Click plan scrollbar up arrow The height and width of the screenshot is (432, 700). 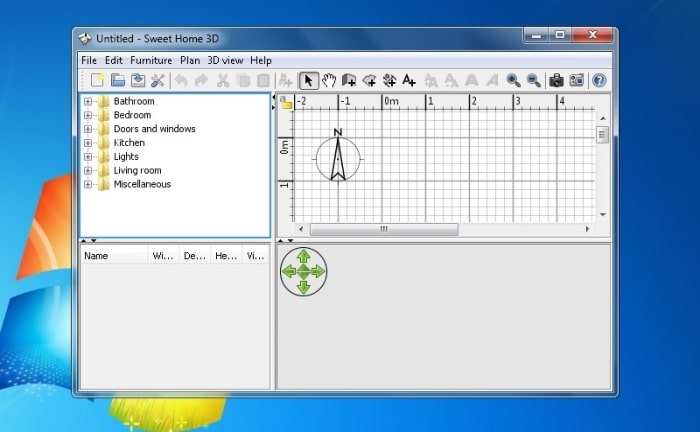[603, 118]
